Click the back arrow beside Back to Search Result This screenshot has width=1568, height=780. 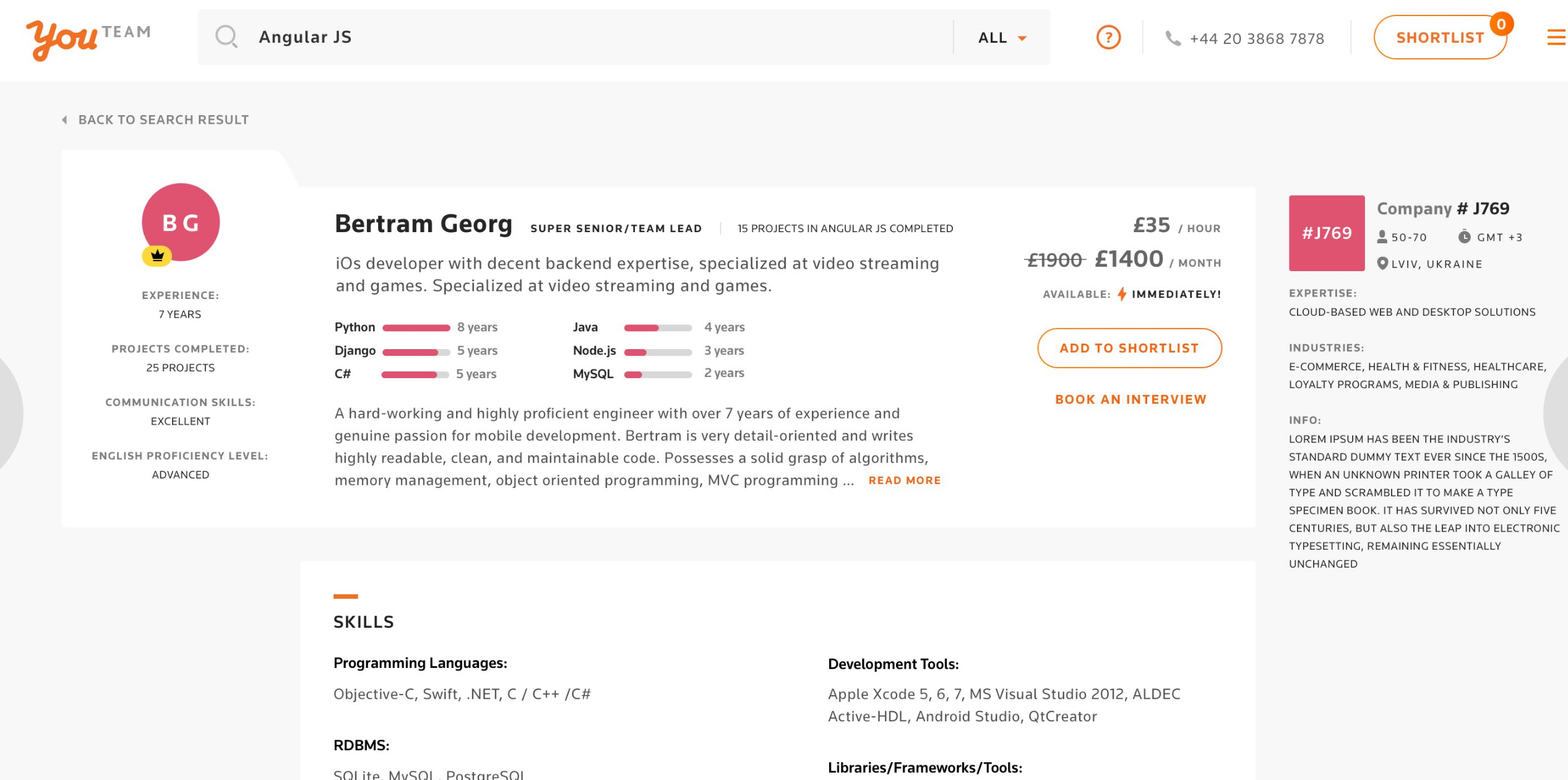point(64,119)
